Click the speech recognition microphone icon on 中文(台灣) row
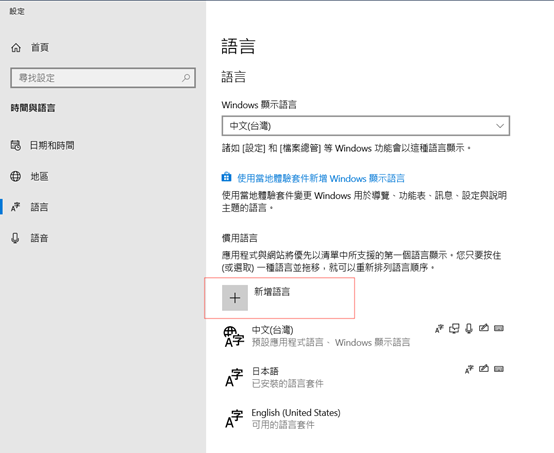The height and width of the screenshot is (453, 554). coord(469,329)
